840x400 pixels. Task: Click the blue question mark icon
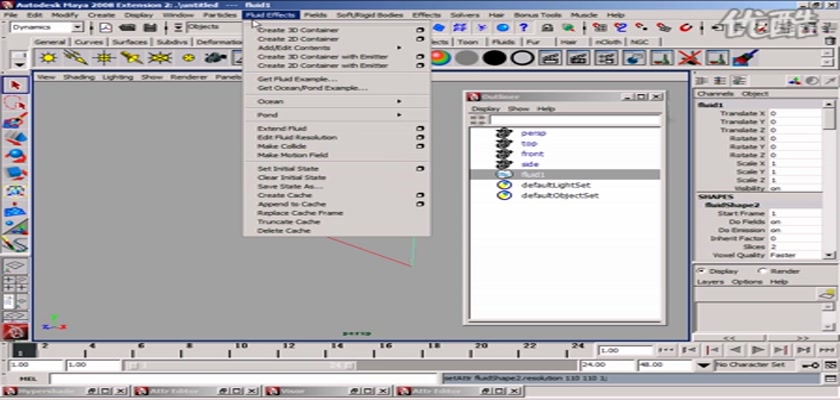click(524, 27)
